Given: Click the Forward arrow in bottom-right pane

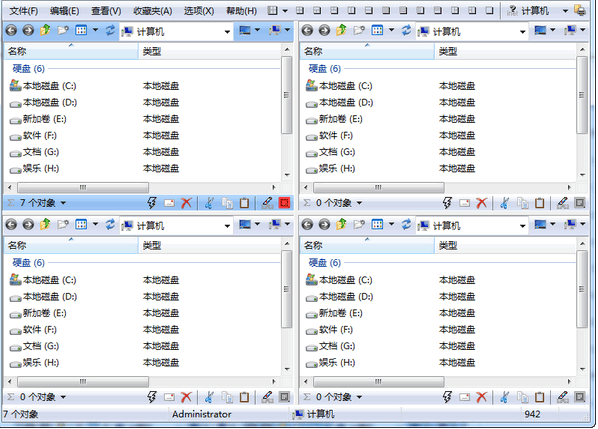Looking at the screenshot, I should pos(324,224).
